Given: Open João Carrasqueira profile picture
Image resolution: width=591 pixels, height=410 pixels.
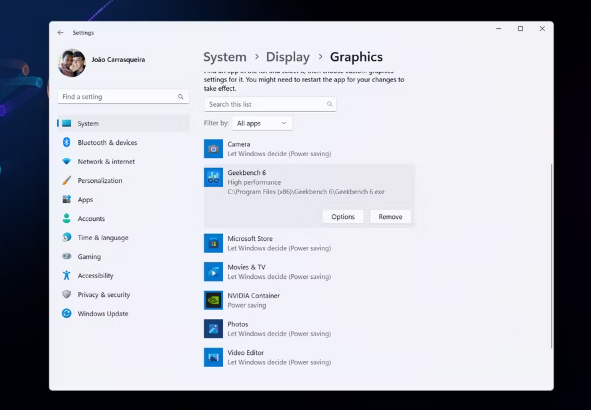Looking at the screenshot, I should 72,63.
